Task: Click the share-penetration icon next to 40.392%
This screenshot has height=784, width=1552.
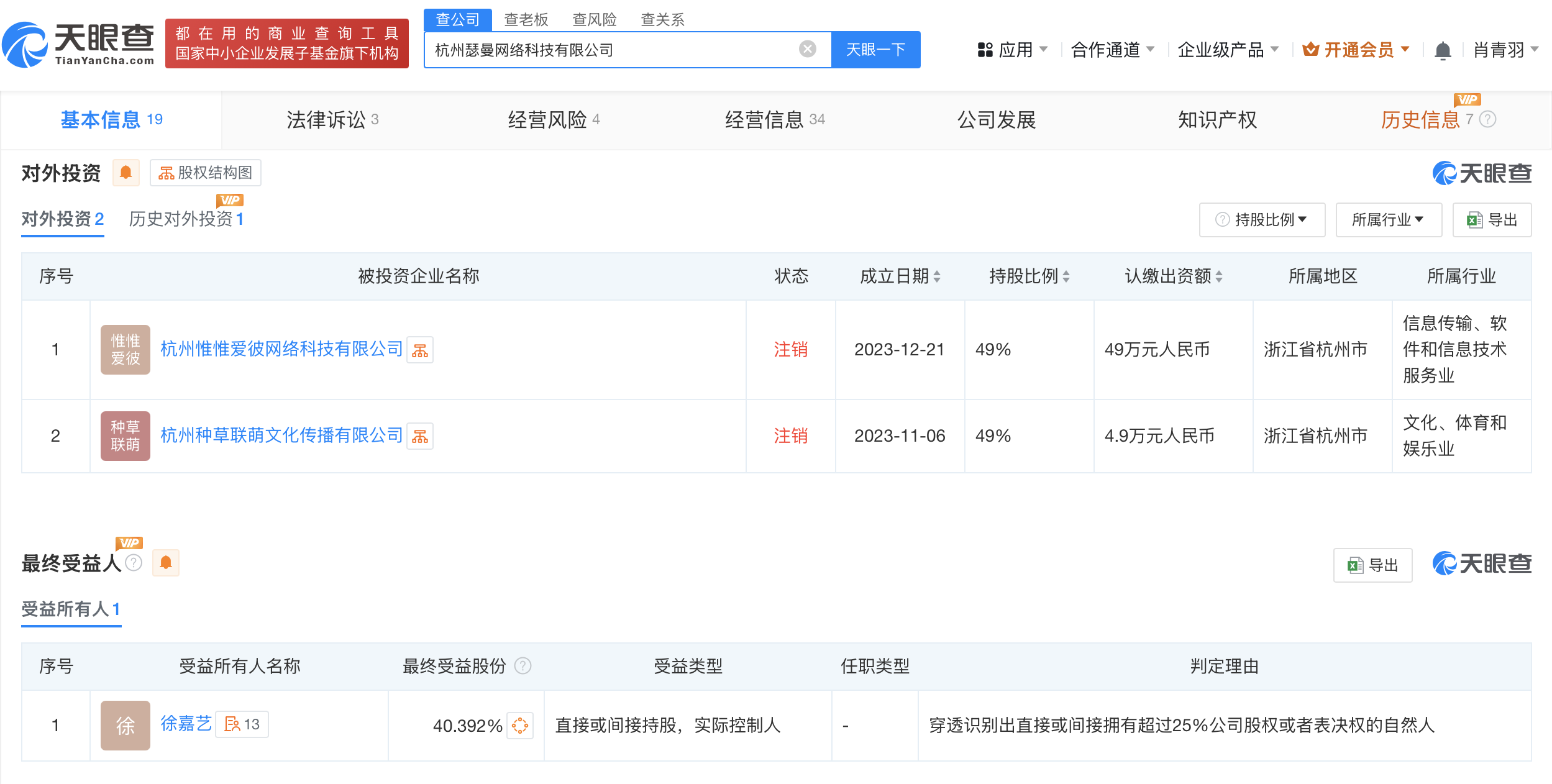Action: coord(520,725)
